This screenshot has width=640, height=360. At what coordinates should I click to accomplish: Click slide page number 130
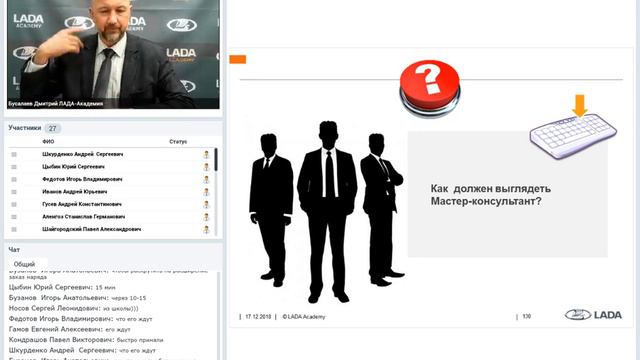click(x=527, y=316)
